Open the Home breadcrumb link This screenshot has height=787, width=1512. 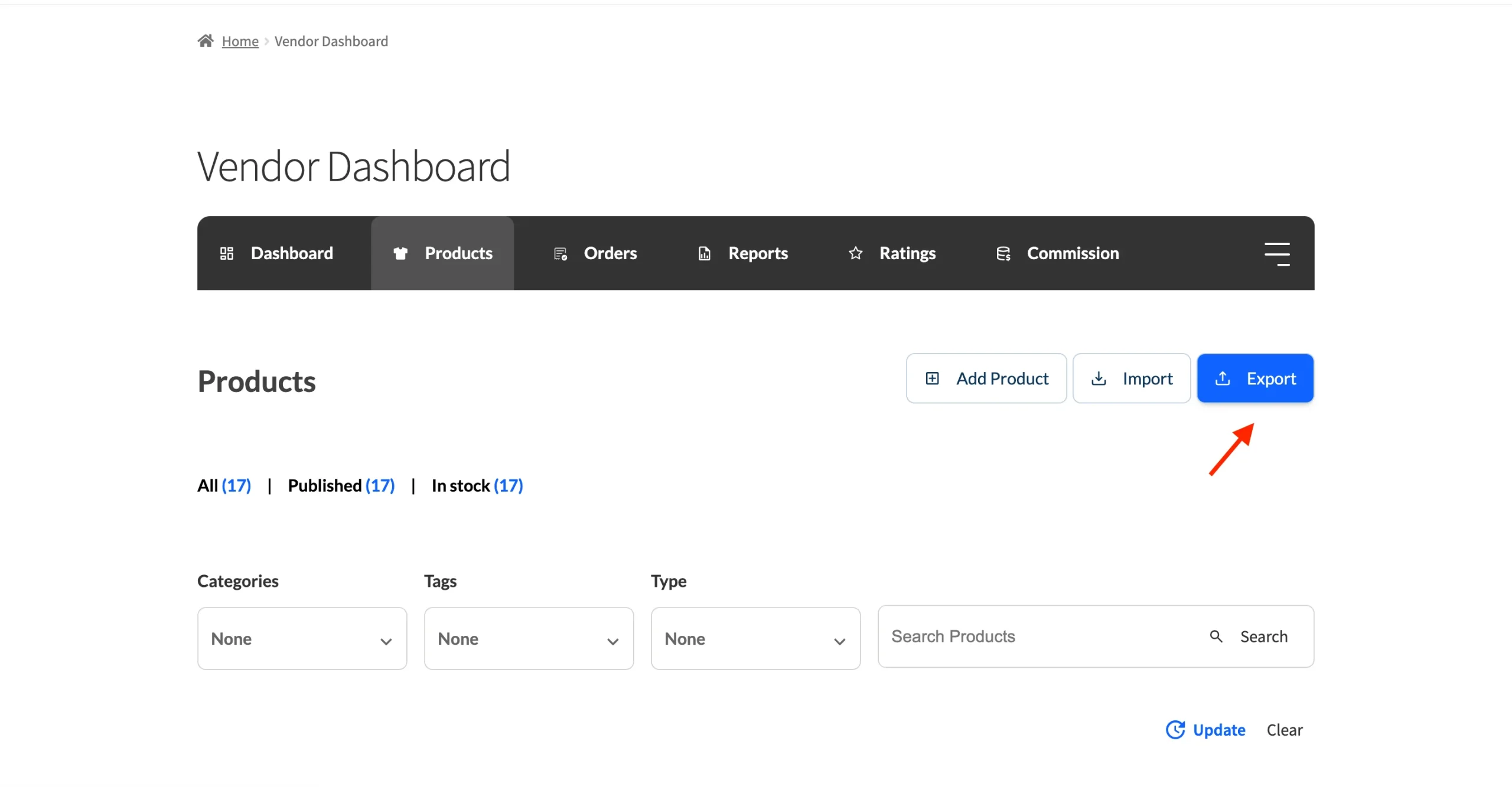(240, 41)
